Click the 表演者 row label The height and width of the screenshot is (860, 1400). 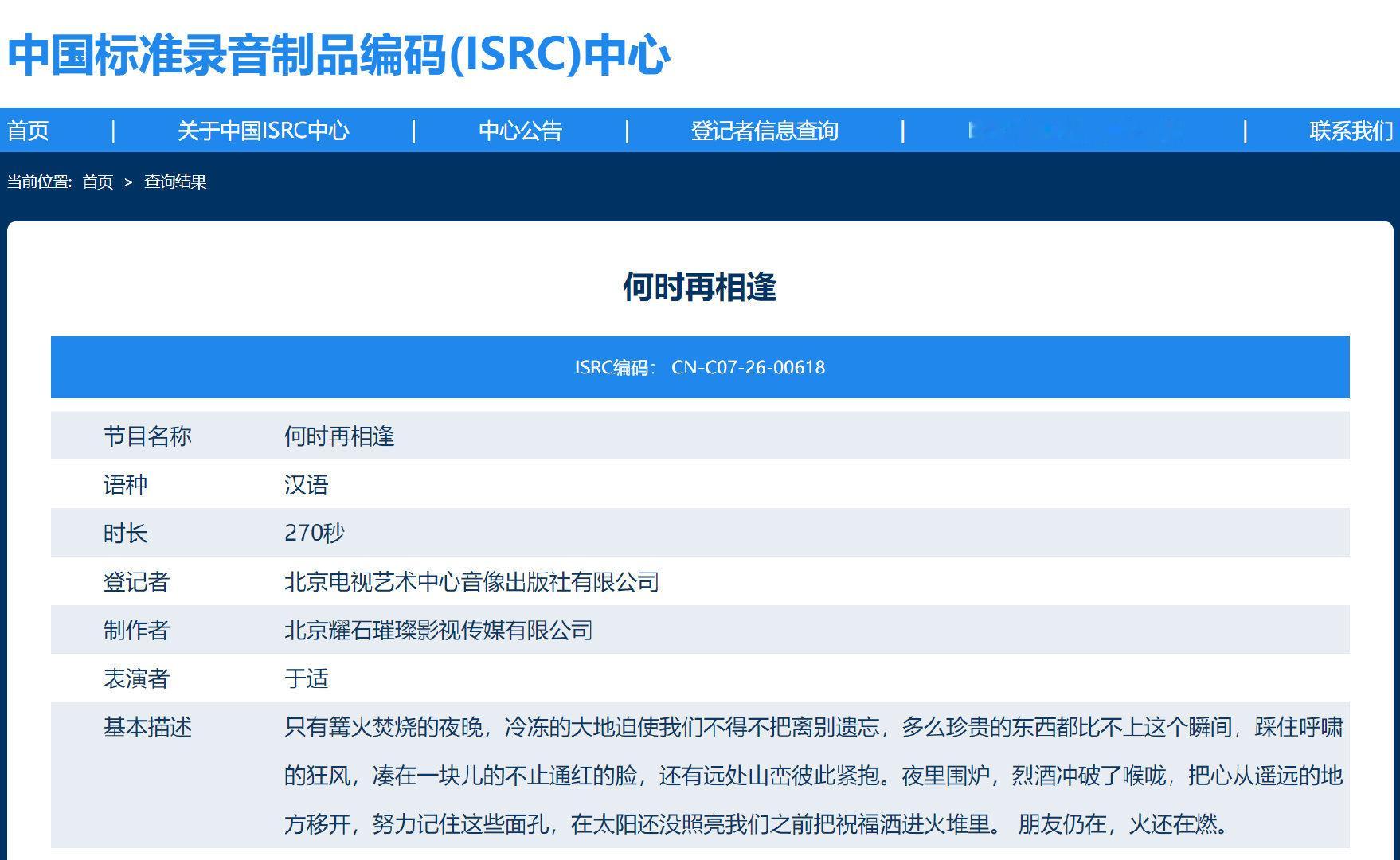click(x=136, y=678)
